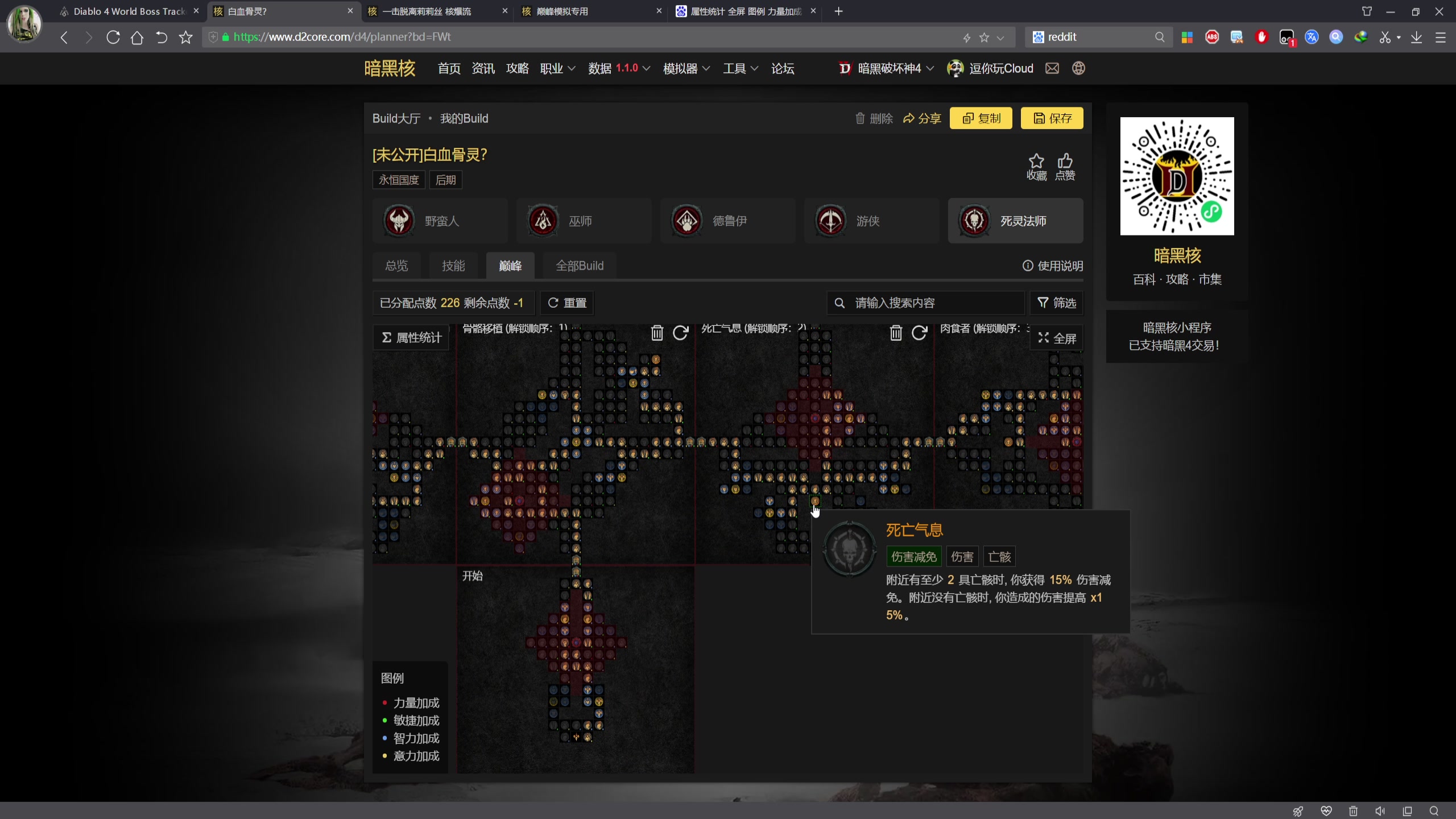Click the 后期 tag

pos(445,180)
